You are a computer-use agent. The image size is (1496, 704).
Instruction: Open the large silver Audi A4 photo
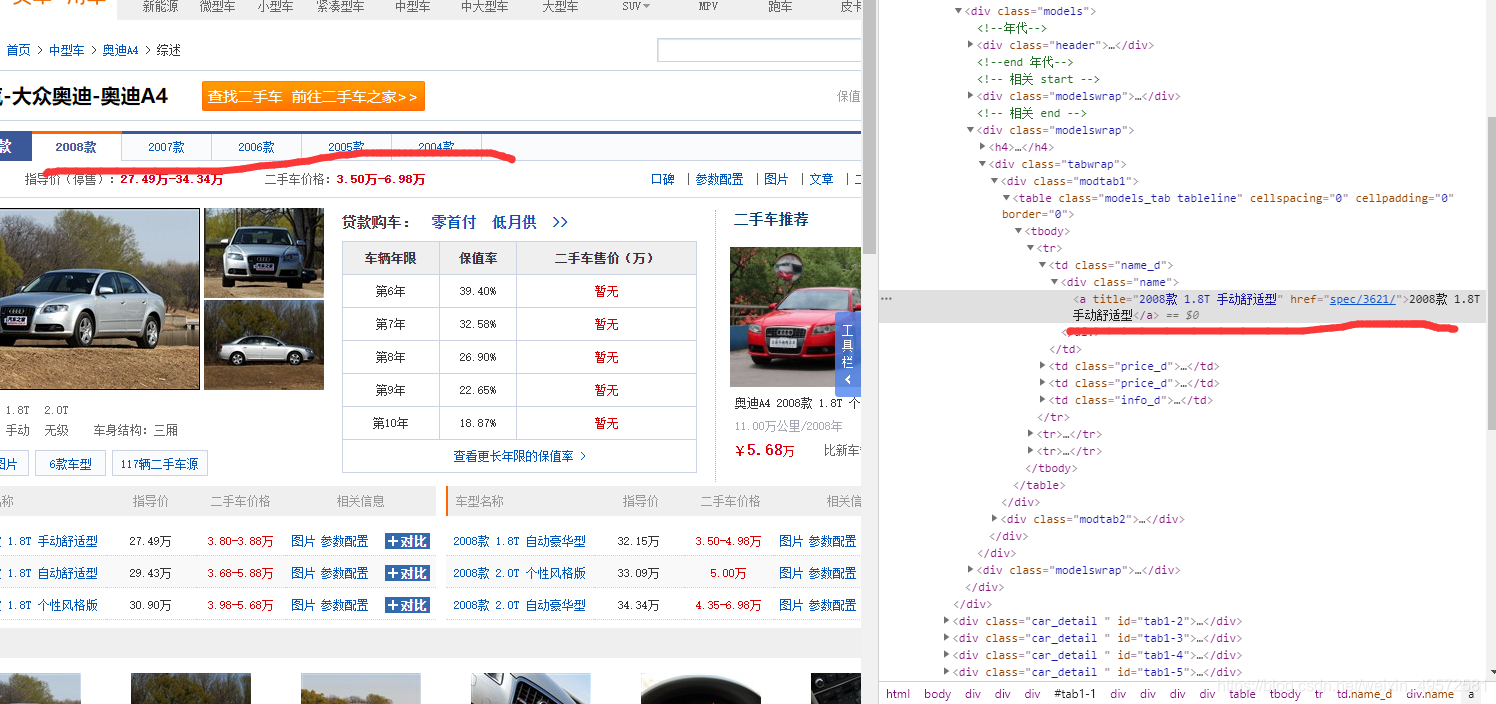point(99,300)
